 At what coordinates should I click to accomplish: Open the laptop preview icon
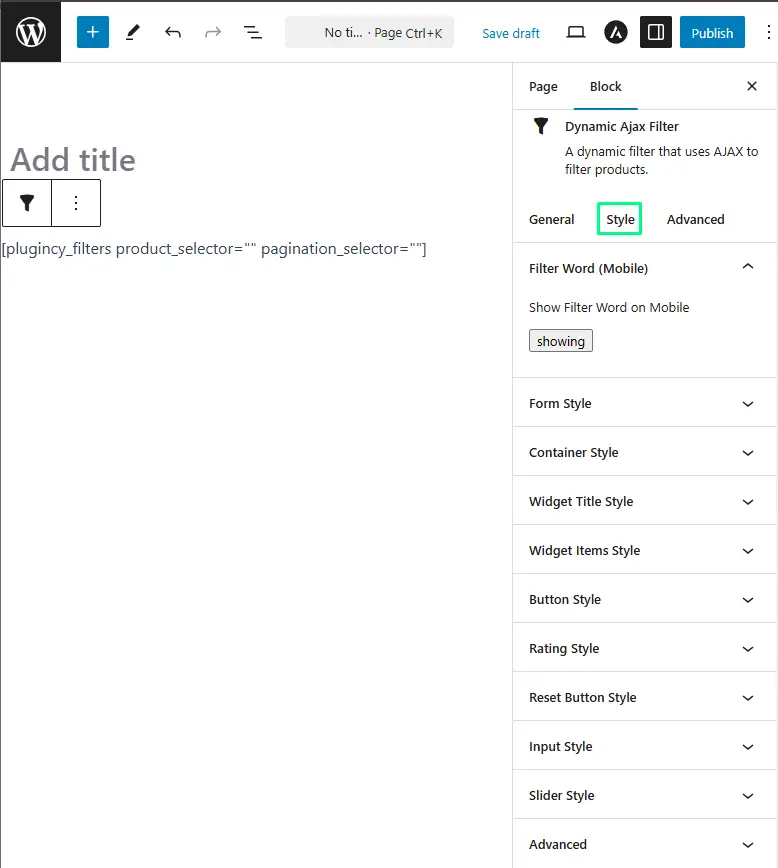click(x=576, y=32)
